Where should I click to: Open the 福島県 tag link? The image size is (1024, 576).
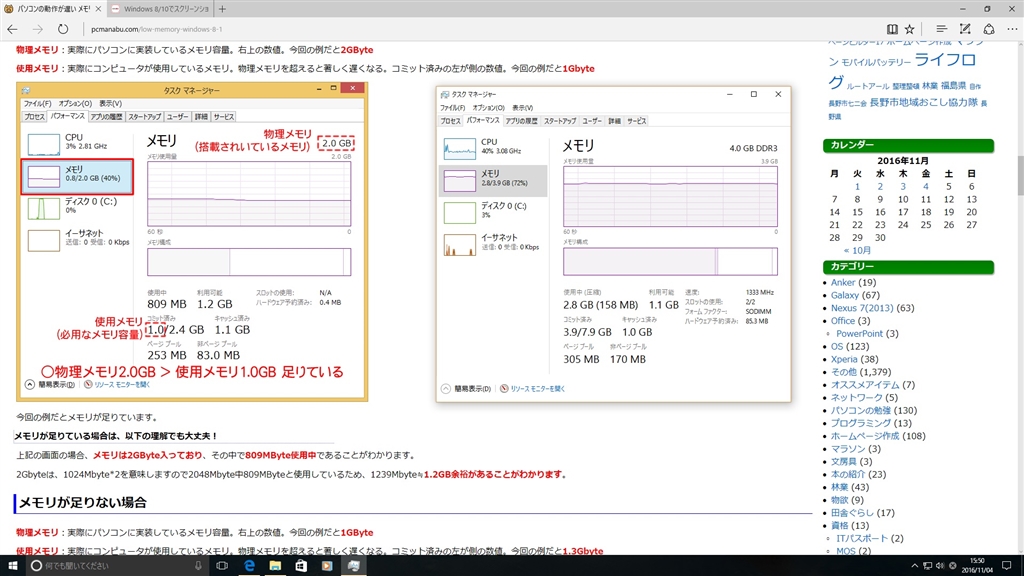pos(953,86)
